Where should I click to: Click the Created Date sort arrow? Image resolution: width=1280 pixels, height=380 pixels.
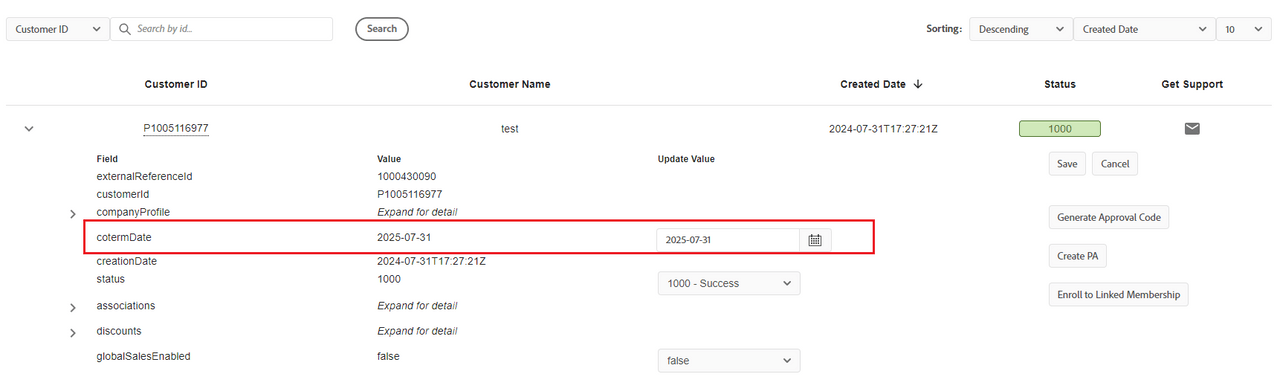coord(918,84)
